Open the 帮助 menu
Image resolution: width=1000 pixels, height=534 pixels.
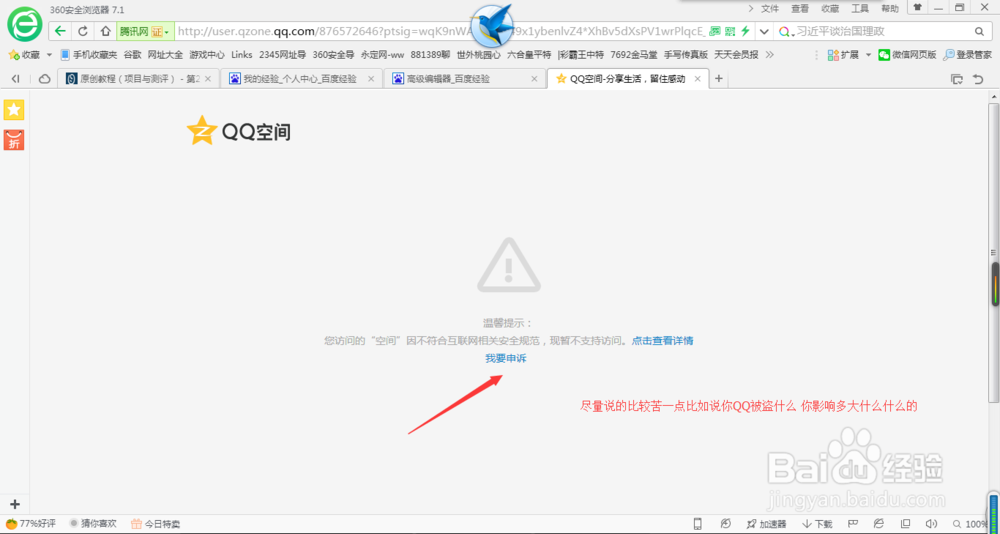pos(890,8)
